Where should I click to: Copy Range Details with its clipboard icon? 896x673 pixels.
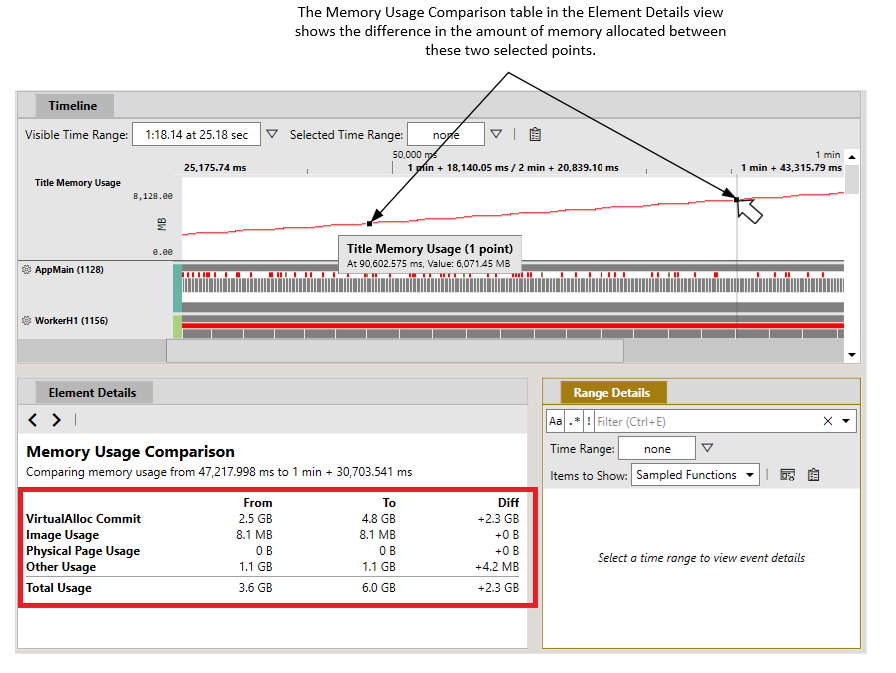[813, 475]
